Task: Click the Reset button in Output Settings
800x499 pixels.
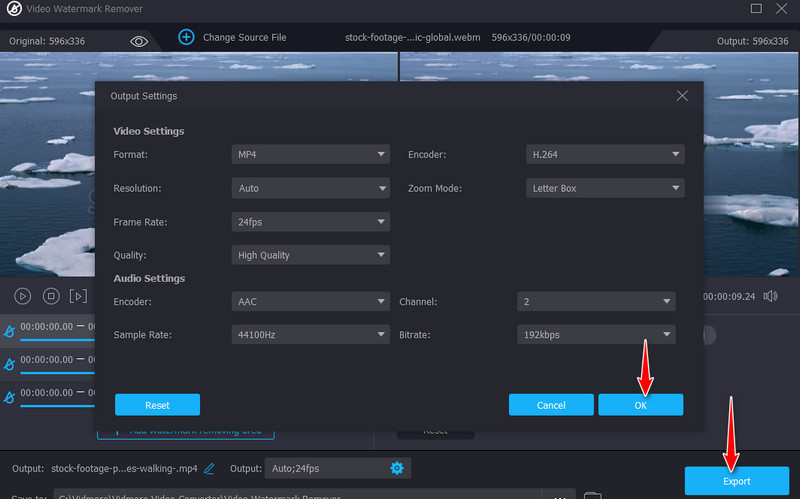Action: (x=157, y=405)
